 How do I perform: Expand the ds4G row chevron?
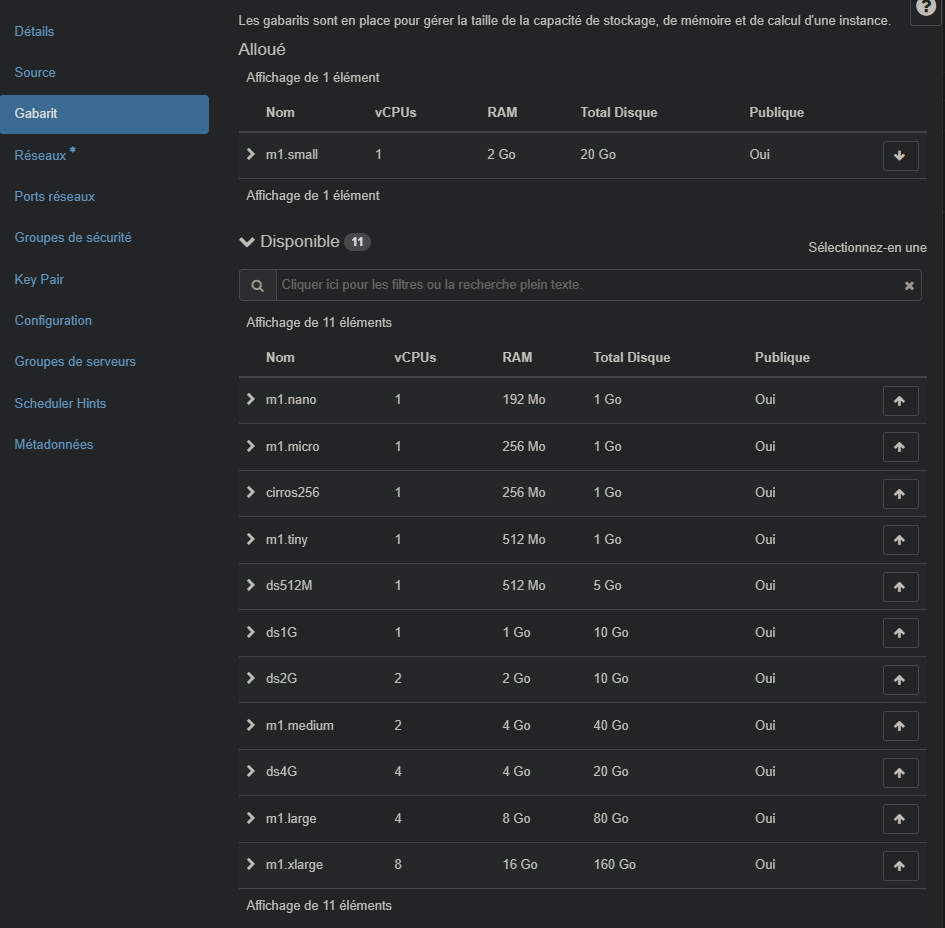(x=251, y=771)
